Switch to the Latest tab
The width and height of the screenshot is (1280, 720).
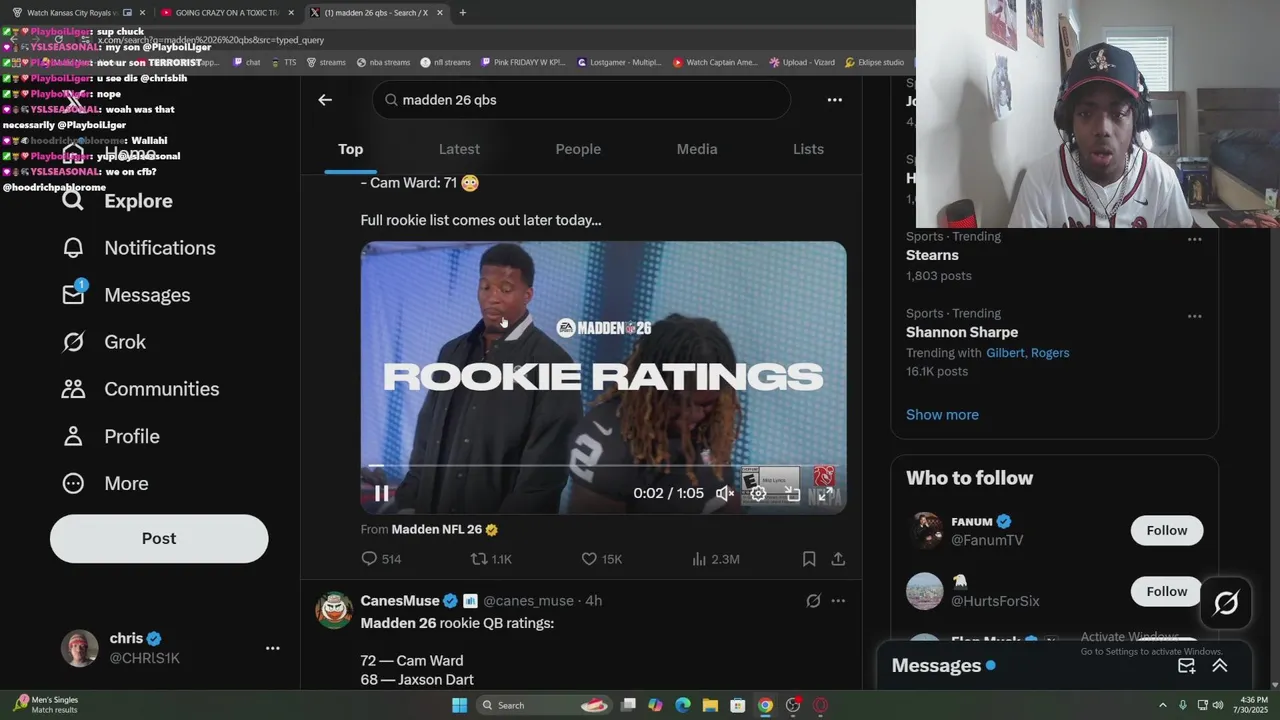coord(459,149)
